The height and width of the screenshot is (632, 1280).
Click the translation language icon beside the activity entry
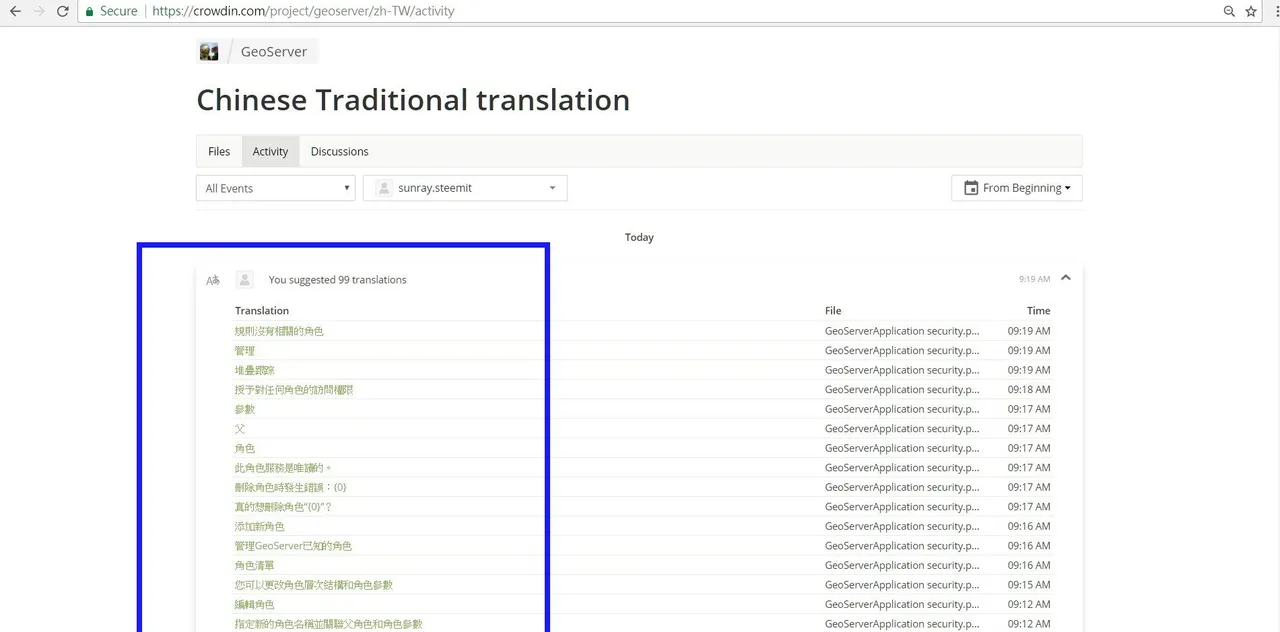coord(213,280)
